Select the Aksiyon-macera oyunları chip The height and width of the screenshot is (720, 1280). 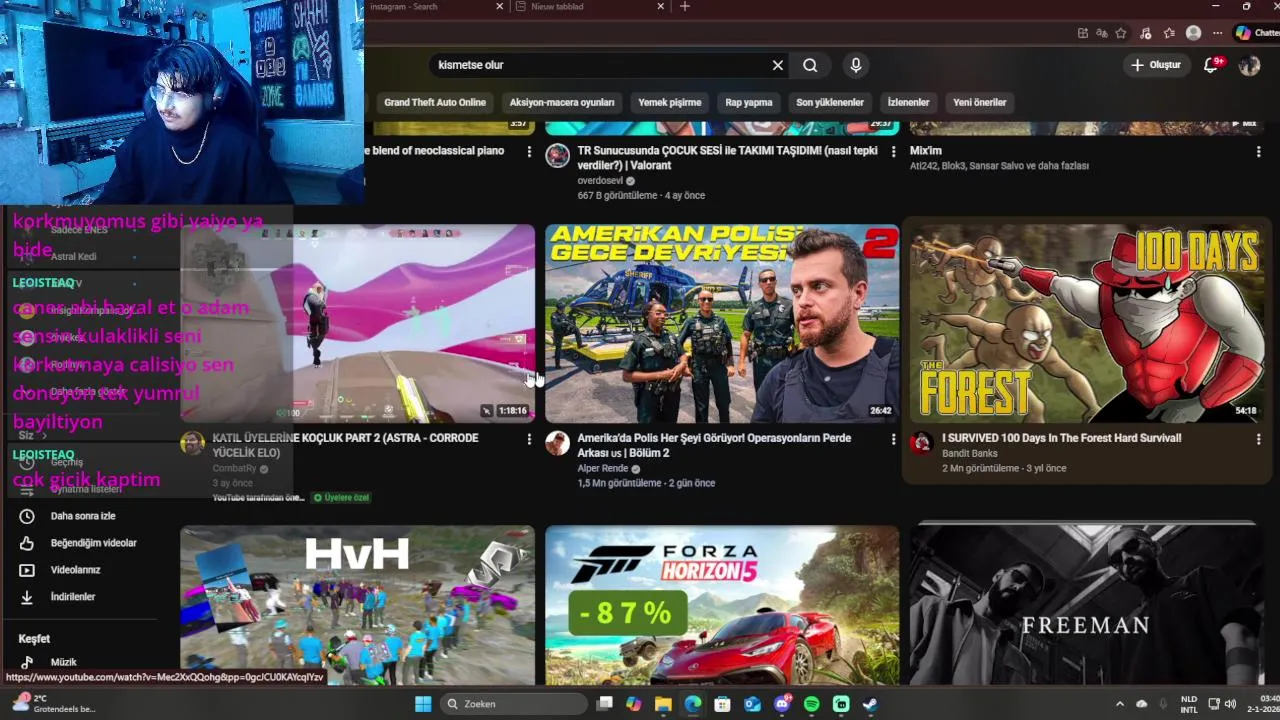[562, 102]
